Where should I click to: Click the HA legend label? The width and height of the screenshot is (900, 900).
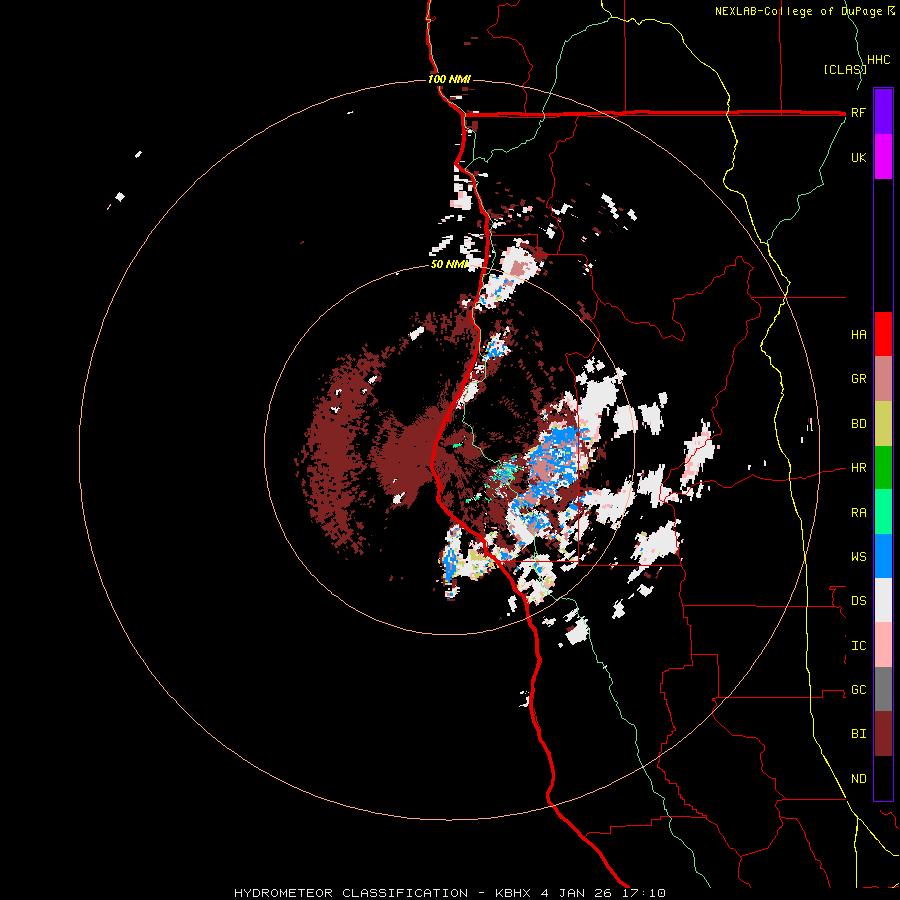coord(858,334)
